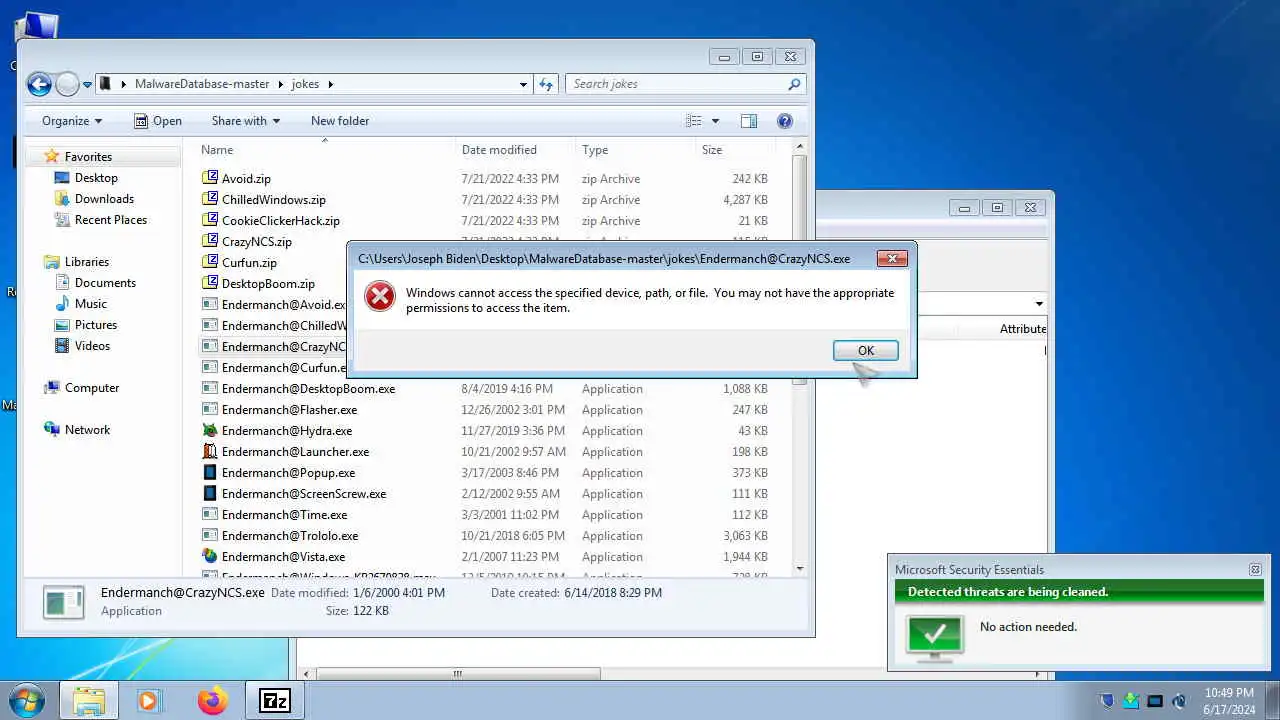This screenshot has width=1280, height=720.
Task: Select Libraries in the navigation pane
Action: click(x=86, y=262)
